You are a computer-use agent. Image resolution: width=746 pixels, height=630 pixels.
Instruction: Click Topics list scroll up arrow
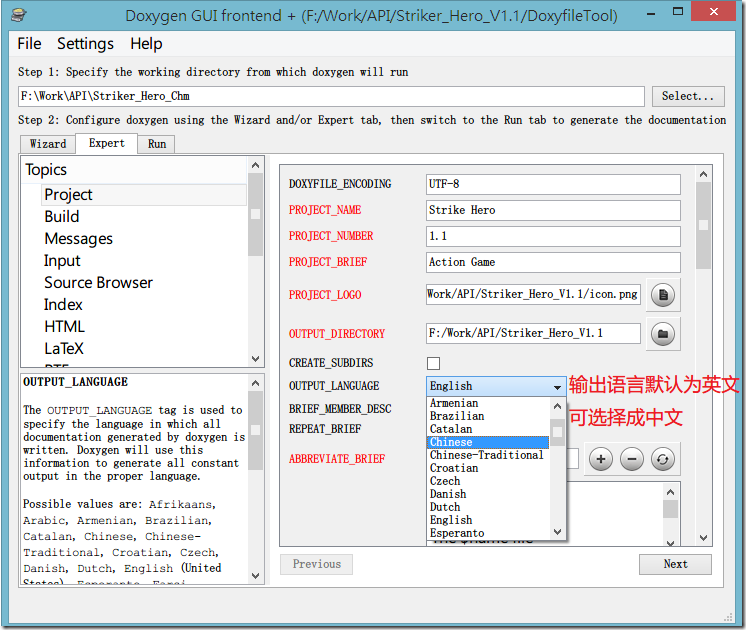[255, 165]
